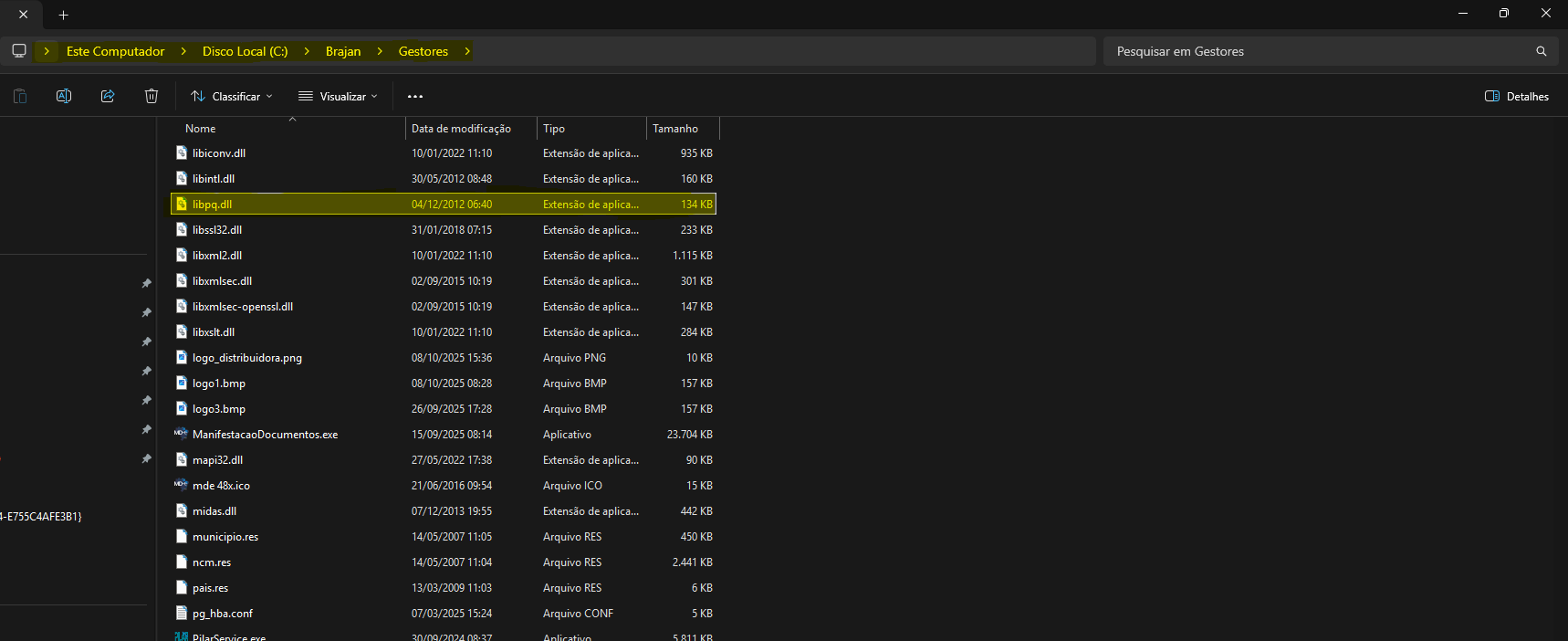Go to Este Computador breadcrumb

[x=116, y=51]
